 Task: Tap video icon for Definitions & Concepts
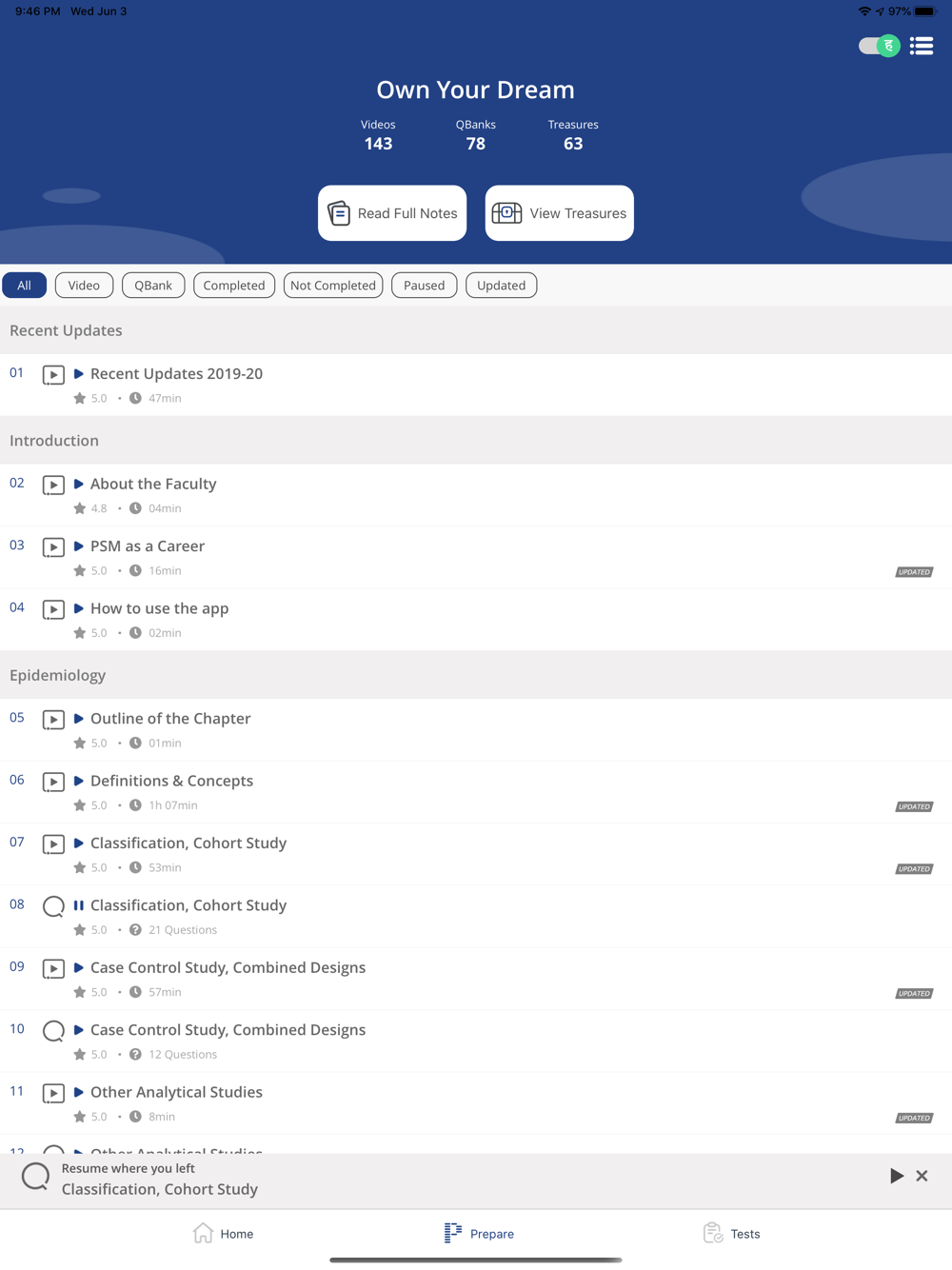coord(53,782)
